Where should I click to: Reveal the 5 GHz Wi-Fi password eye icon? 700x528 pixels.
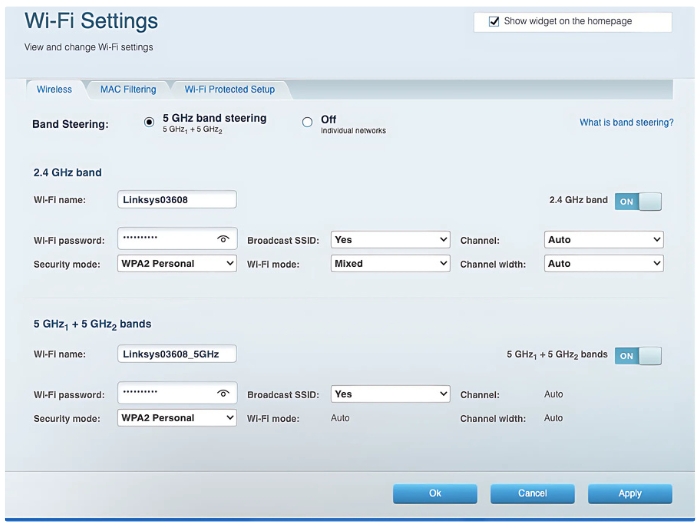(223, 393)
